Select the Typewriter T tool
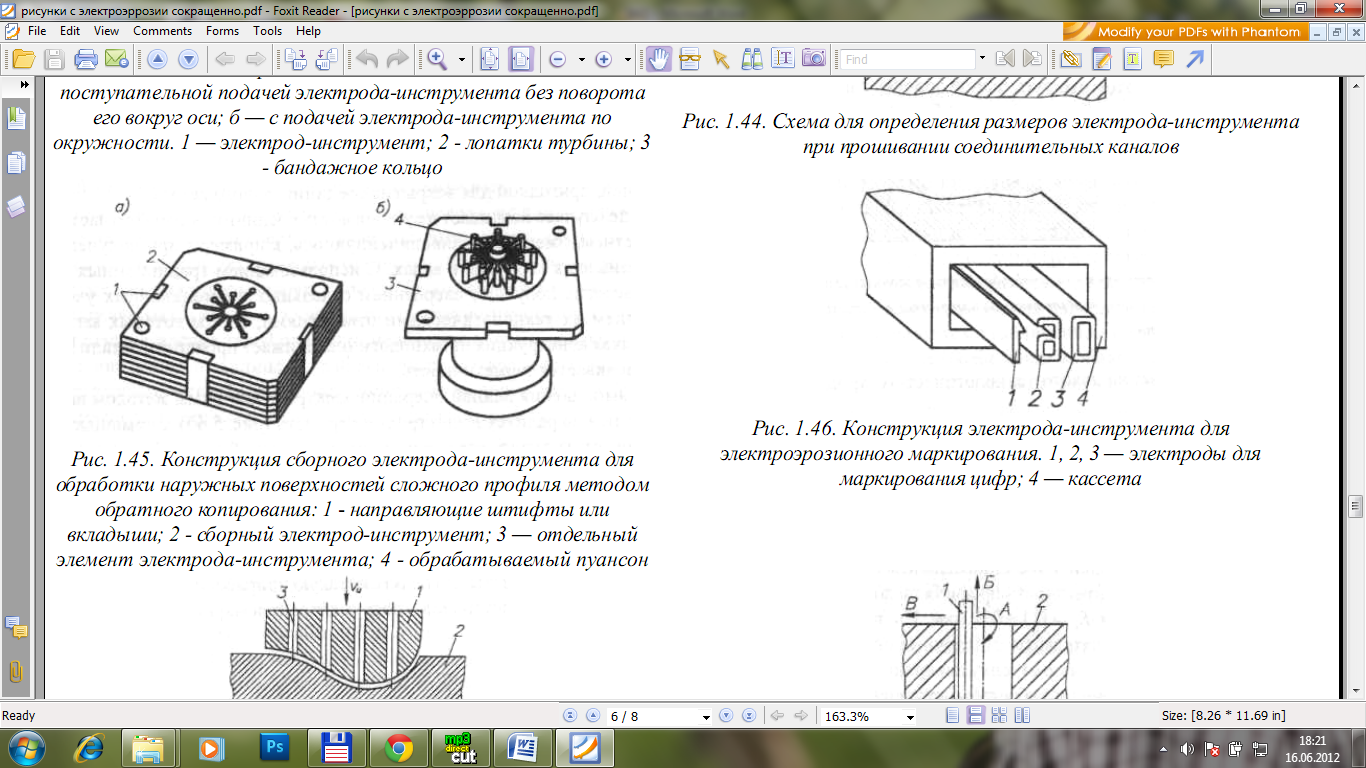 1132,59
